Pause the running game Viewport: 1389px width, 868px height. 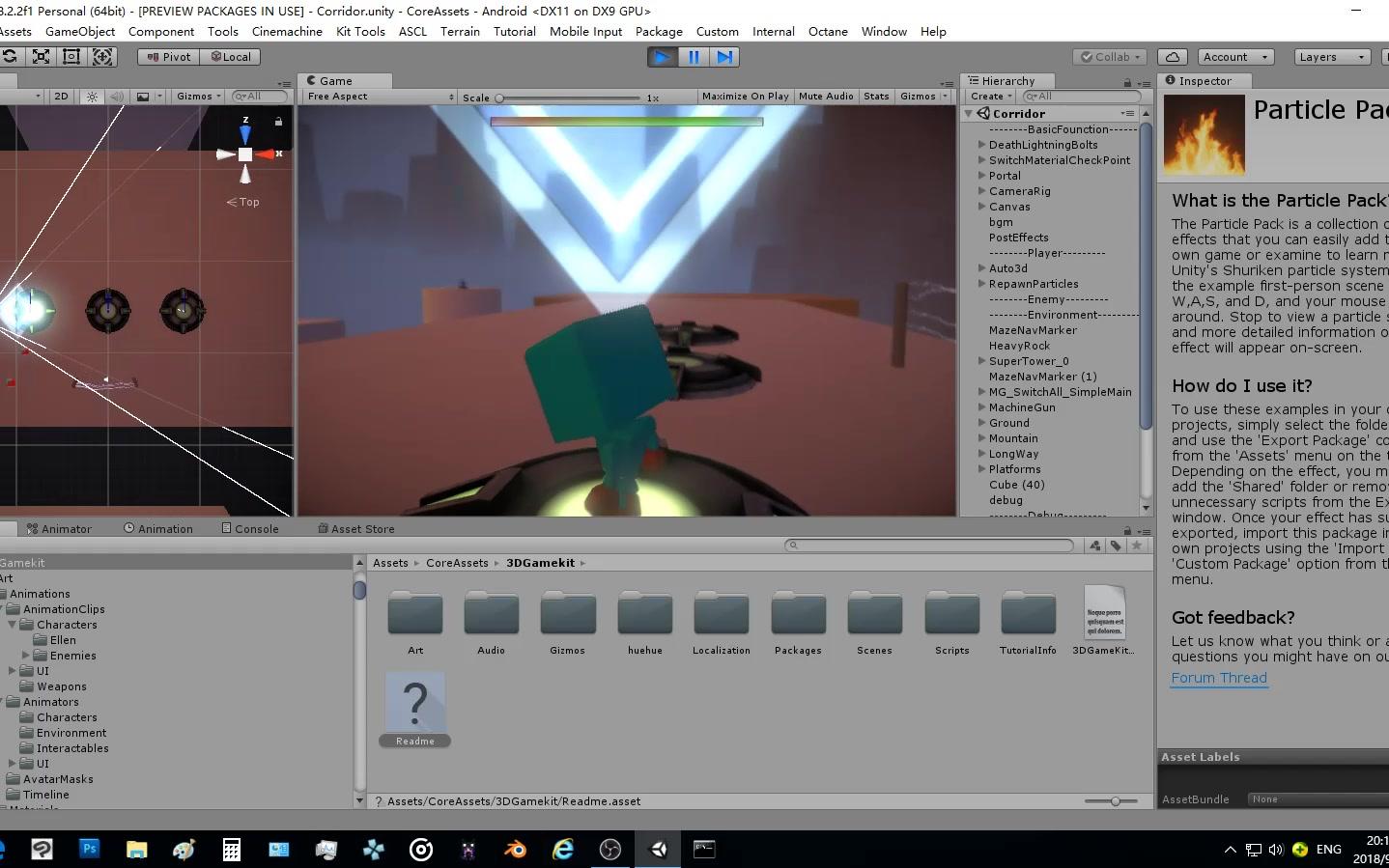click(x=694, y=57)
